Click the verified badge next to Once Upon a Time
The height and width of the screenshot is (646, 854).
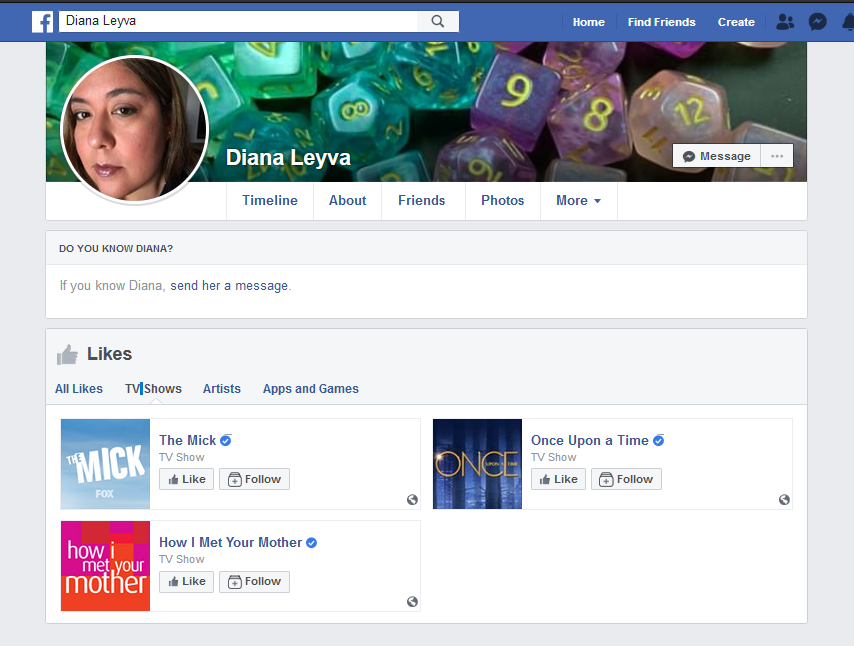click(x=658, y=440)
